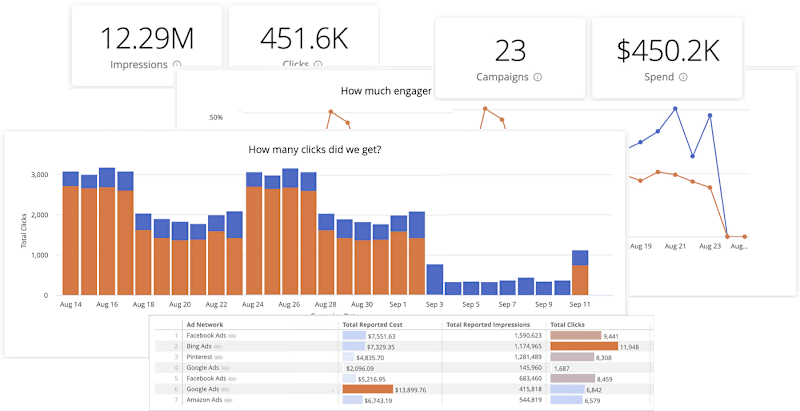Click the Amazon Ads network name cell

pyautogui.click(x=204, y=400)
